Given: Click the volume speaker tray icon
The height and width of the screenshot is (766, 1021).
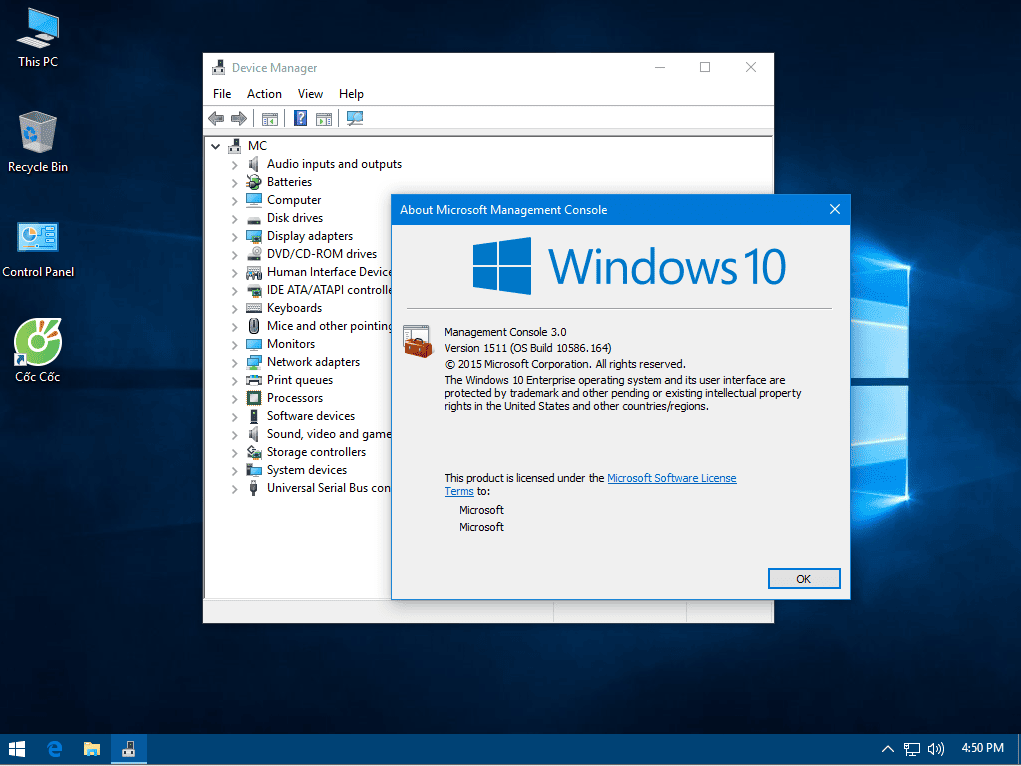Looking at the screenshot, I should pos(936,749).
